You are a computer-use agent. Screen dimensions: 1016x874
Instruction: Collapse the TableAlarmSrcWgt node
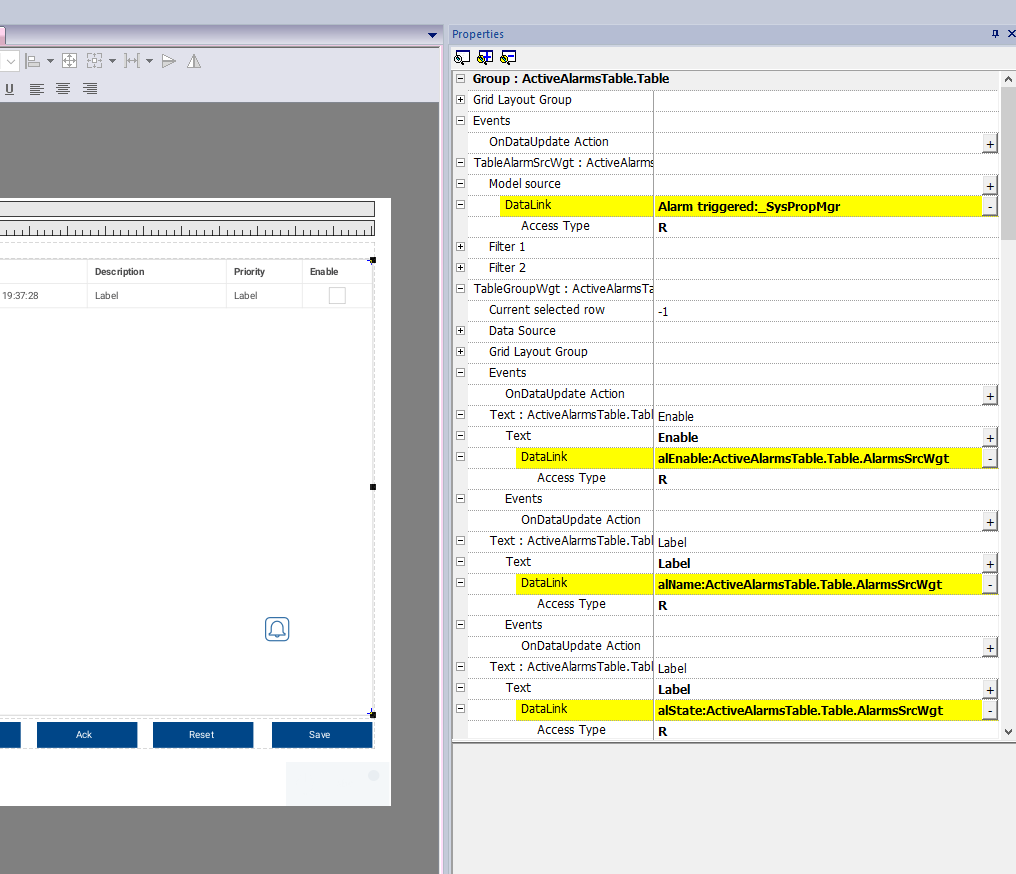click(460, 163)
